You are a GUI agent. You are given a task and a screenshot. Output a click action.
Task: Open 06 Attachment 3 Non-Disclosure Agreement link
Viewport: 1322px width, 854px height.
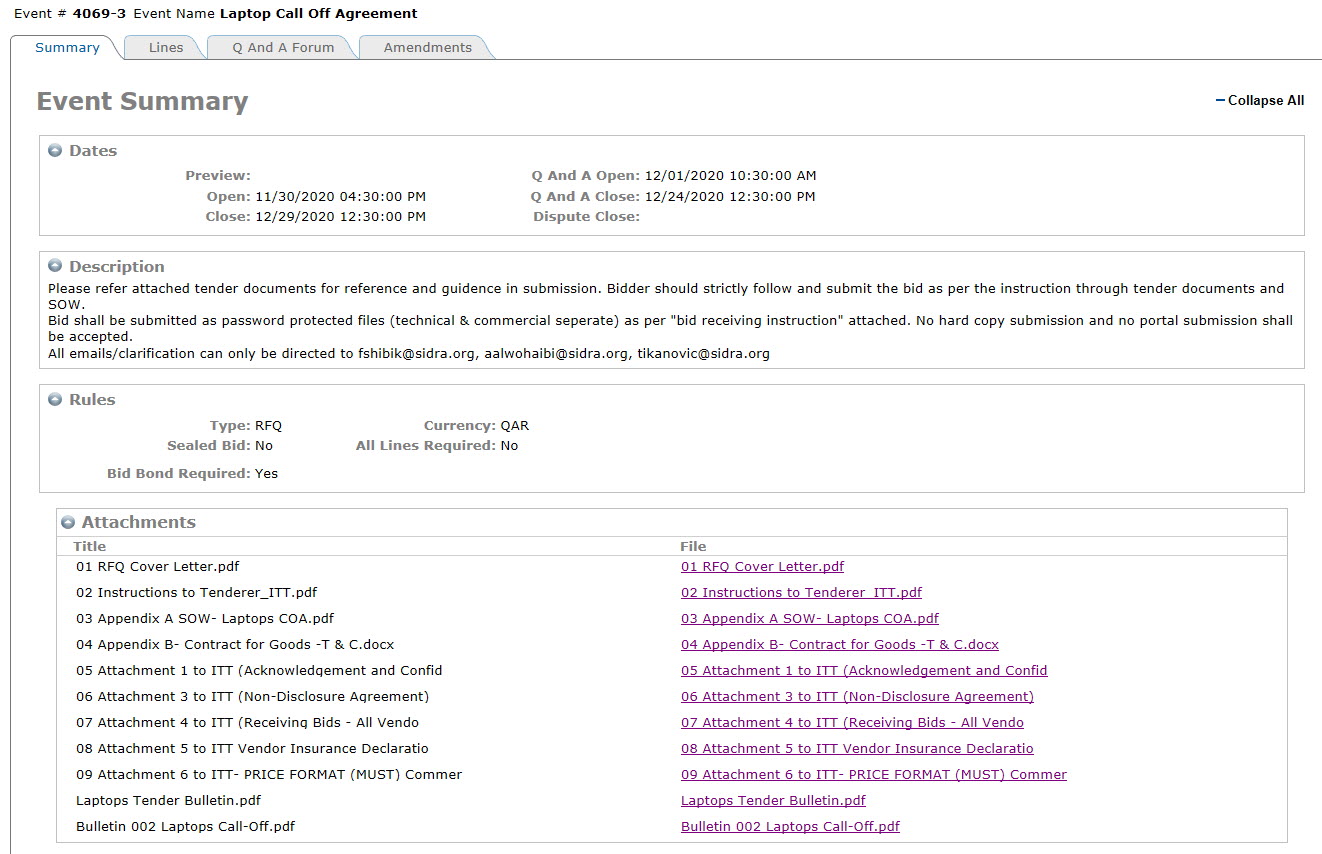tap(857, 696)
